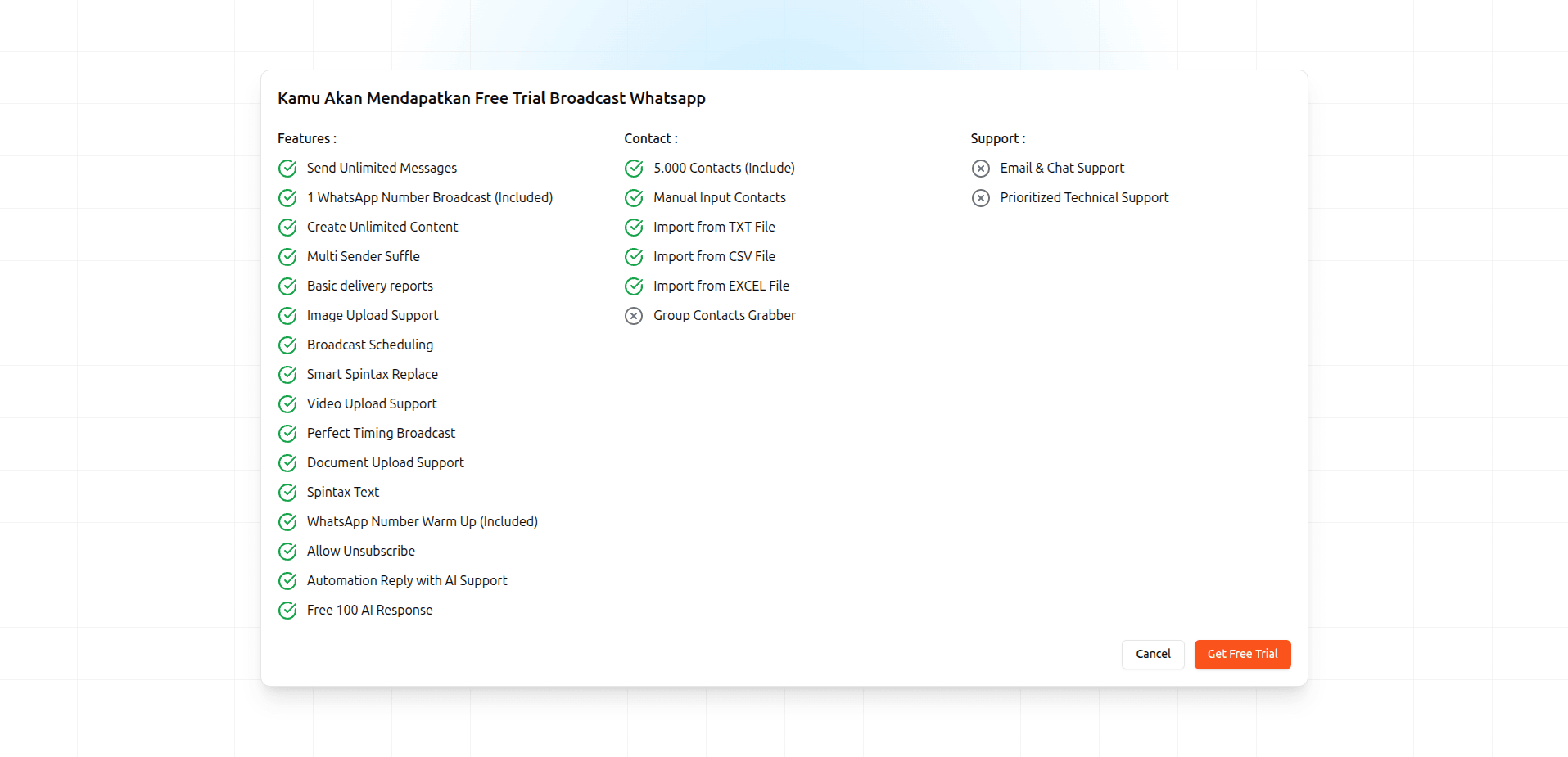This screenshot has width=1568, height=757.
Task: Click the check icon for Free 100 AI Response
Action: pyautogui.click(x=287, y=611)
